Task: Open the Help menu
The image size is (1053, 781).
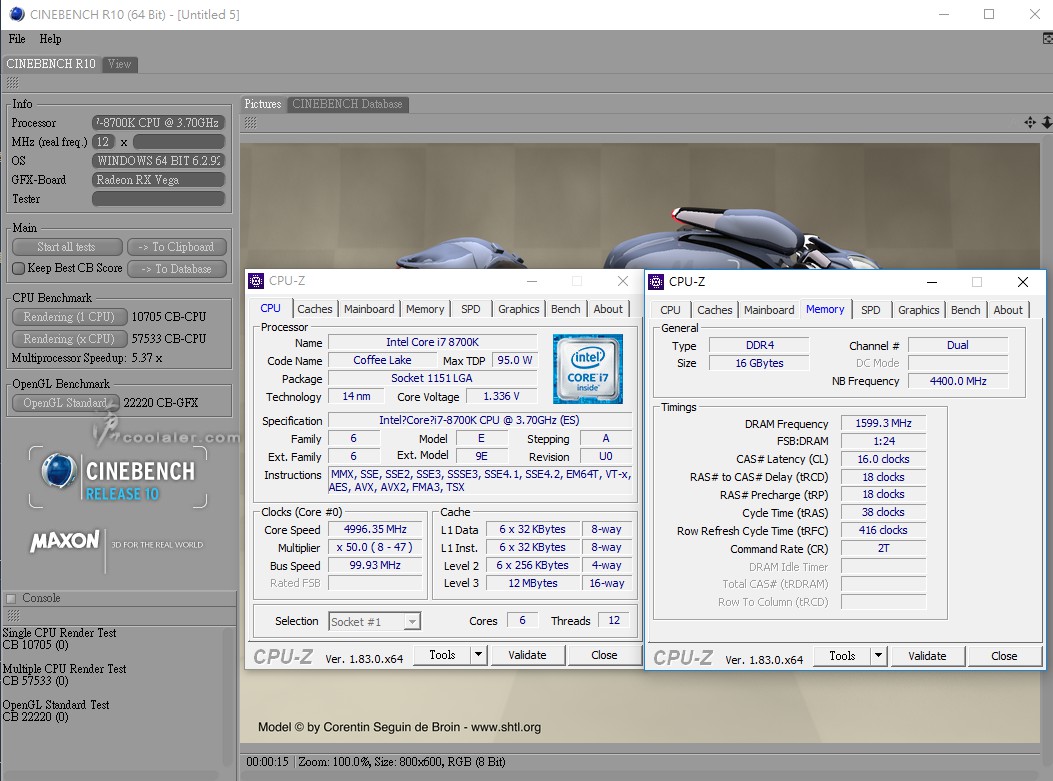Action: click(50, 39)
